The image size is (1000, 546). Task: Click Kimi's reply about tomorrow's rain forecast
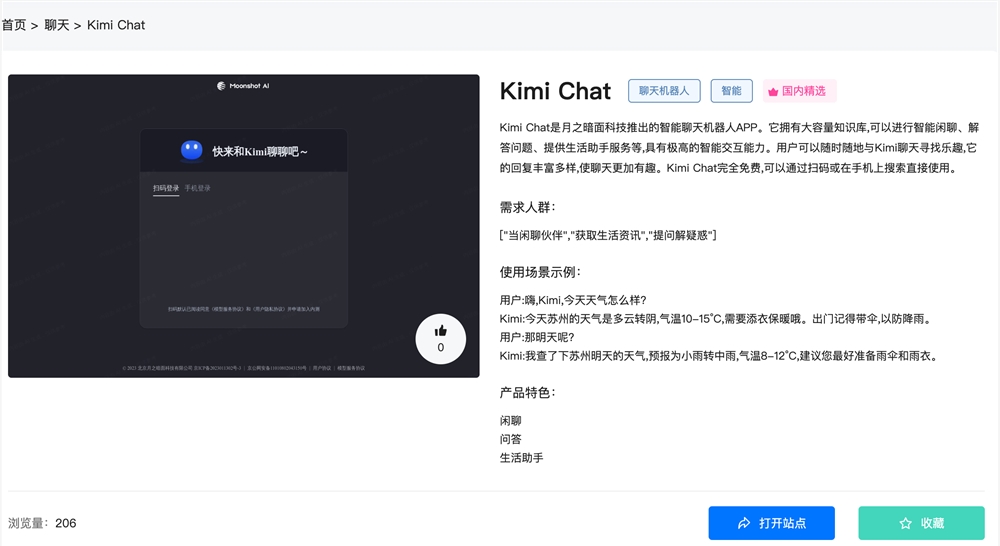click(x=721, y=356)
